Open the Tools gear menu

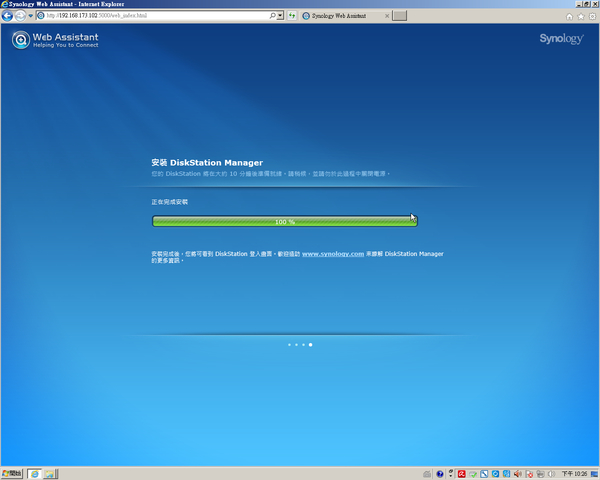click(x=592, y=16)
